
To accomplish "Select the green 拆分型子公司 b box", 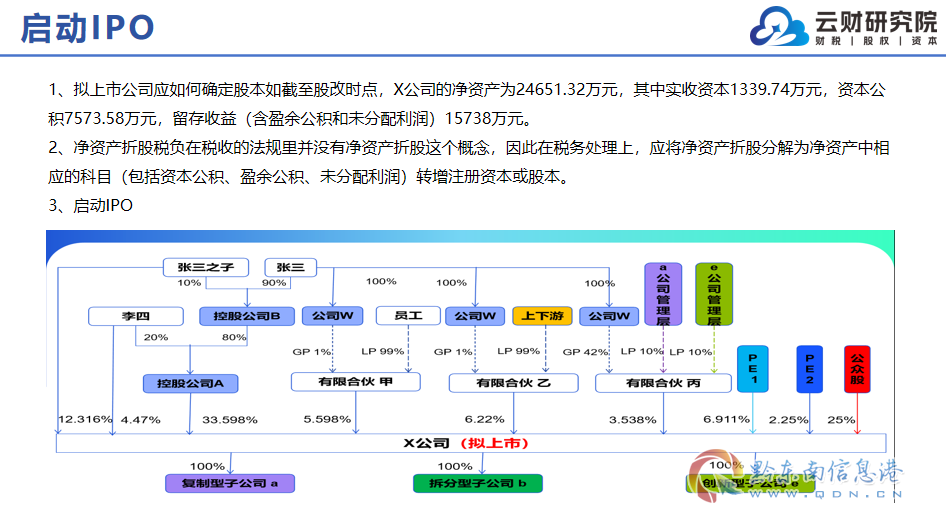I will click(x=478, y=484).
